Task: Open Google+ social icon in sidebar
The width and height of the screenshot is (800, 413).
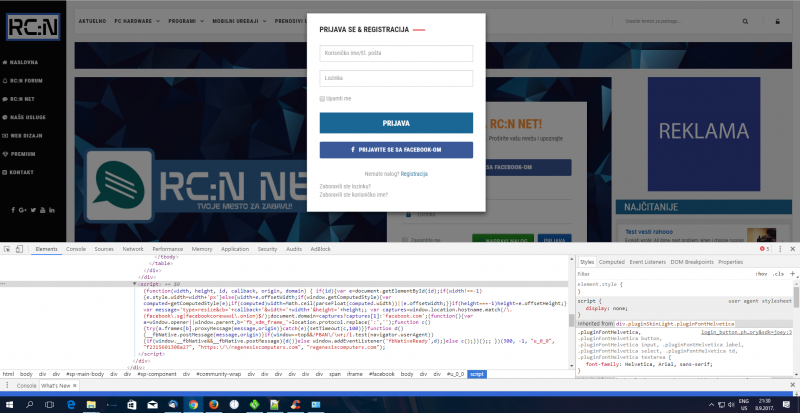Action: point(22,210)
